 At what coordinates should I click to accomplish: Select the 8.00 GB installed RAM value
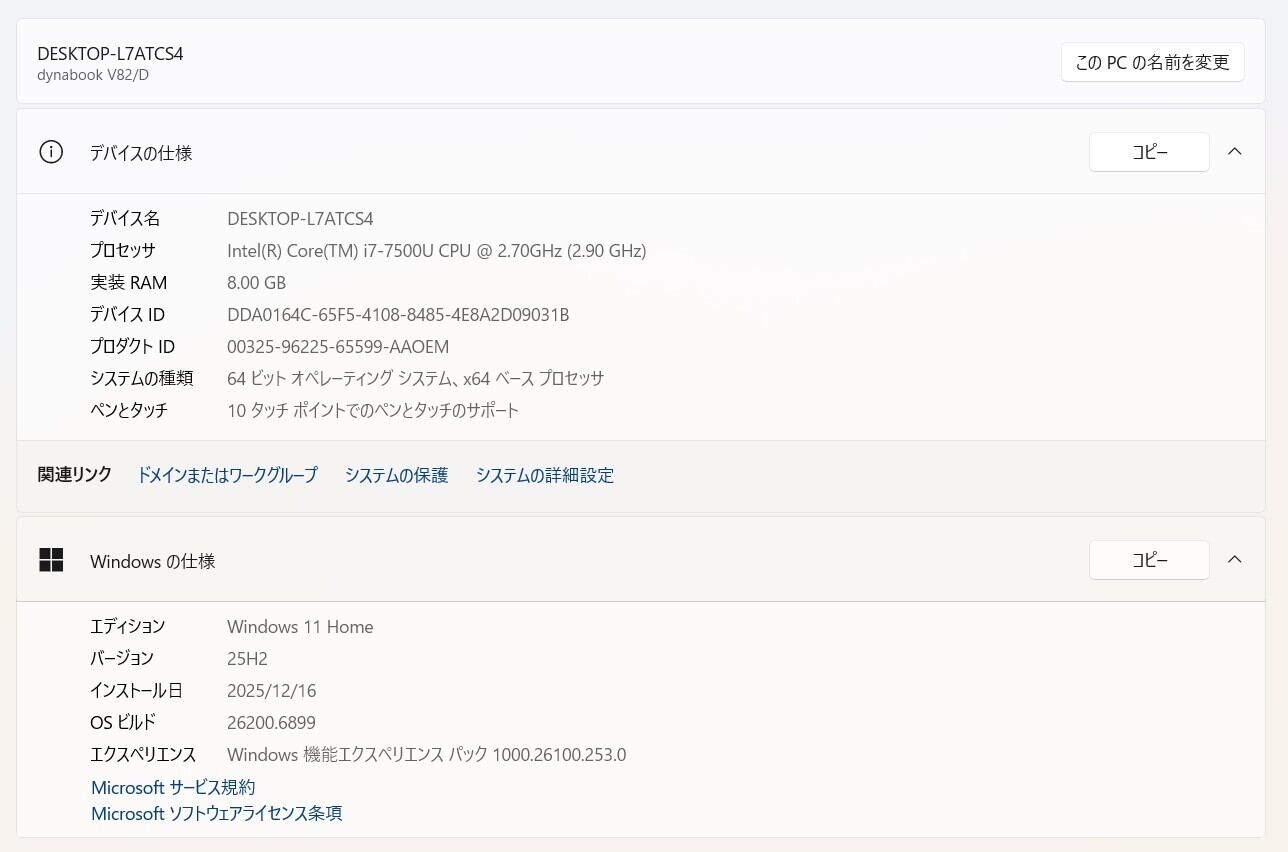coord(257,282)
